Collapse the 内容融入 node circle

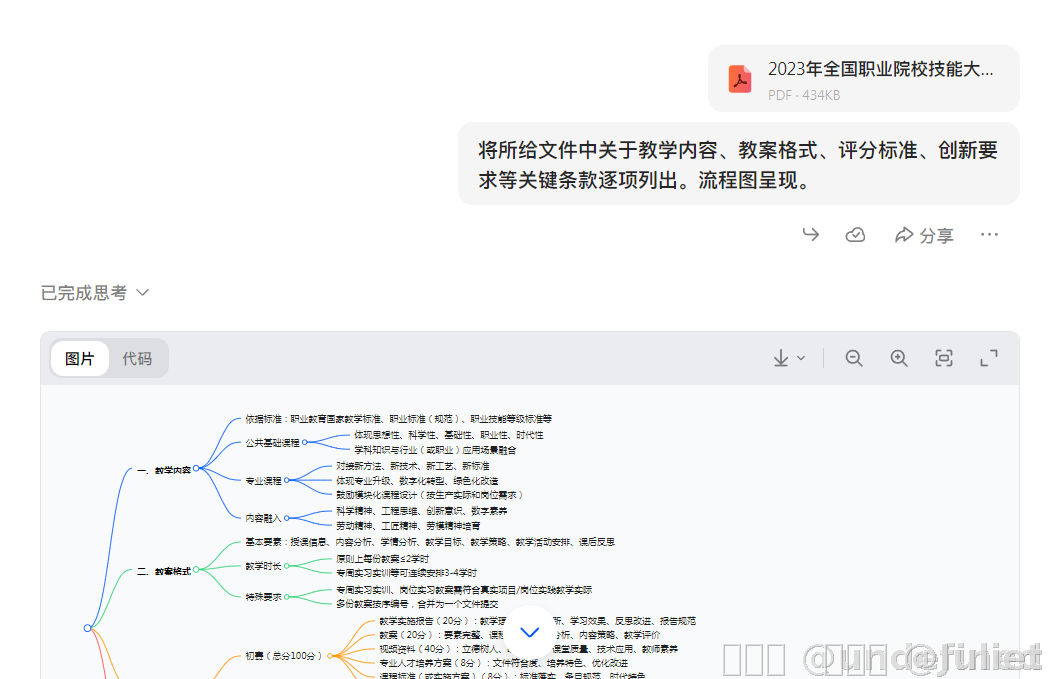pyautogui.click(x=286, y=518)
